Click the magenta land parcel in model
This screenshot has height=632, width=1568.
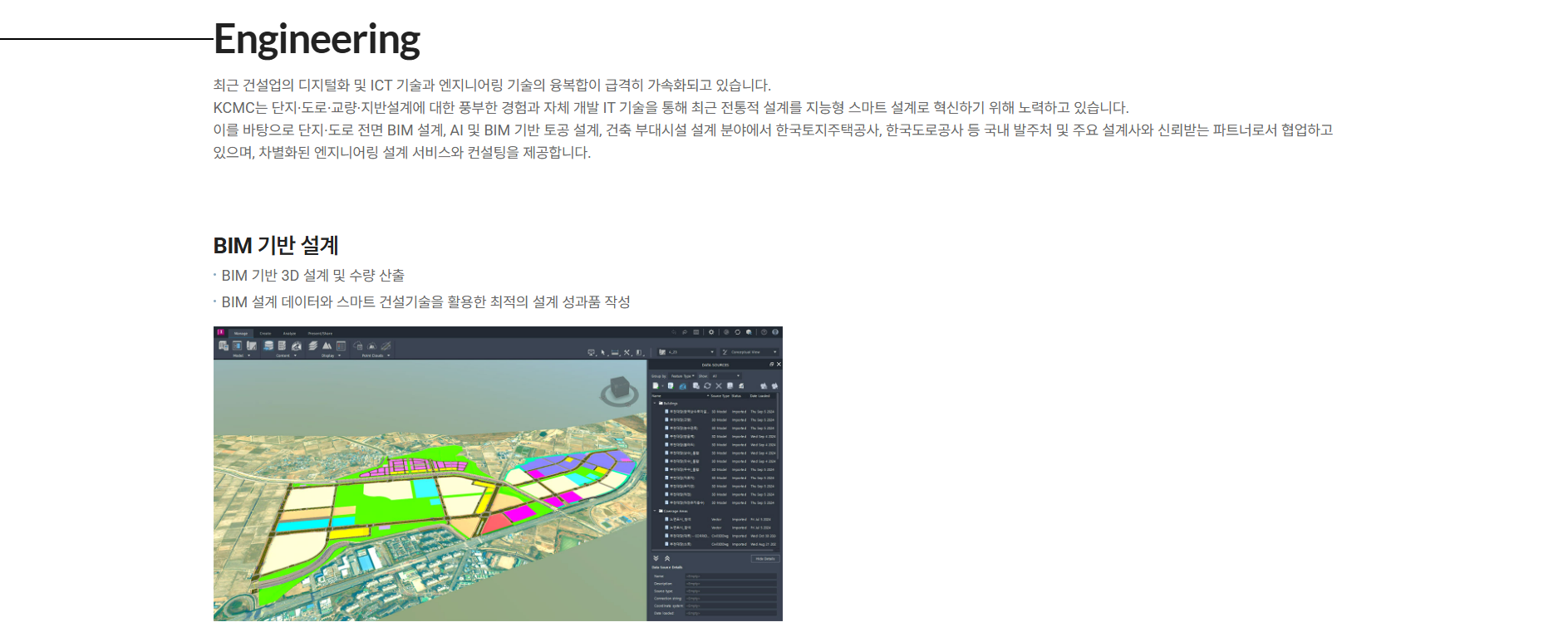coord(520,513)
